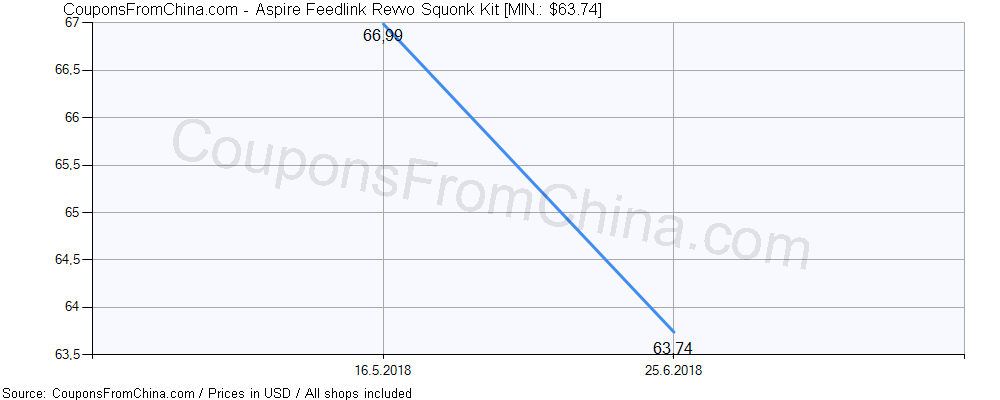Click the 66,5 y-axis label

66,71
